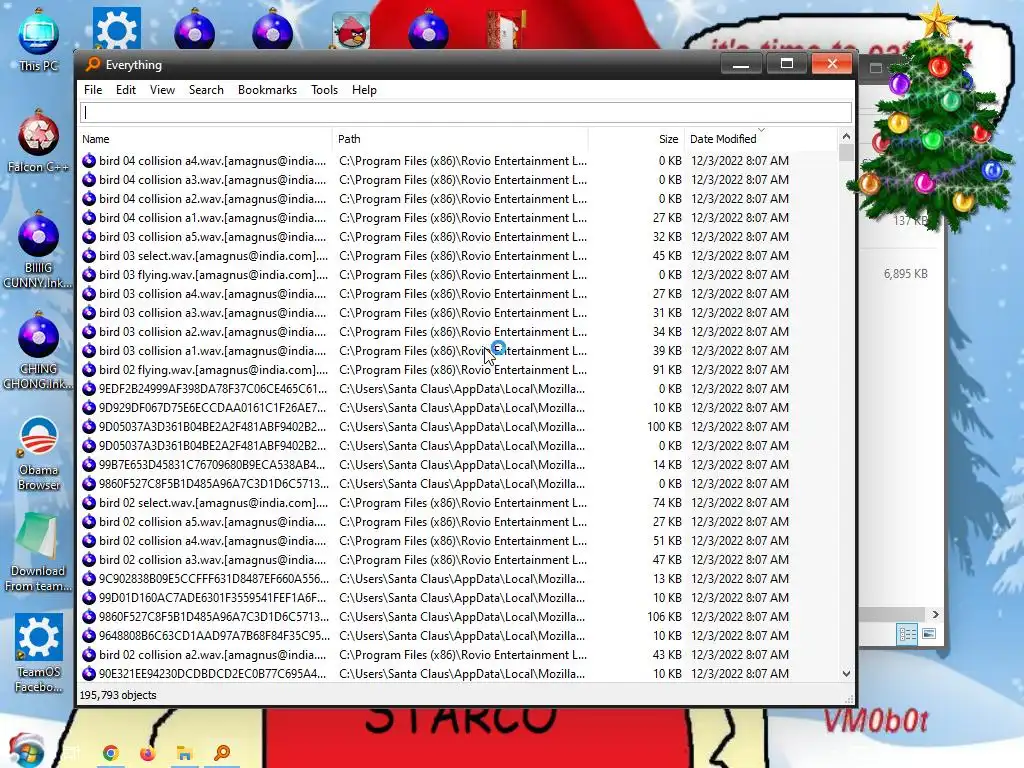1024x768 pixels.
Task: Open the Bookmarks menu
Action: 267,90
